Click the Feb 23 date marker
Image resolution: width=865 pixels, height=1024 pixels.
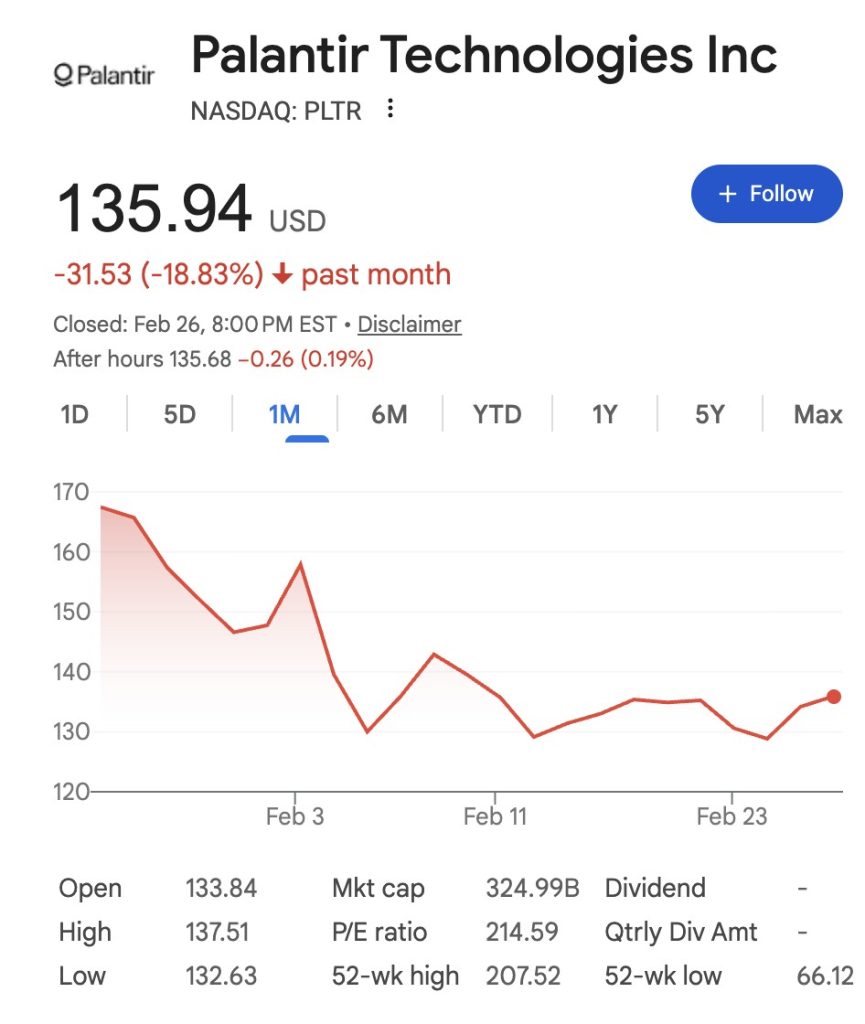(732, 817)
